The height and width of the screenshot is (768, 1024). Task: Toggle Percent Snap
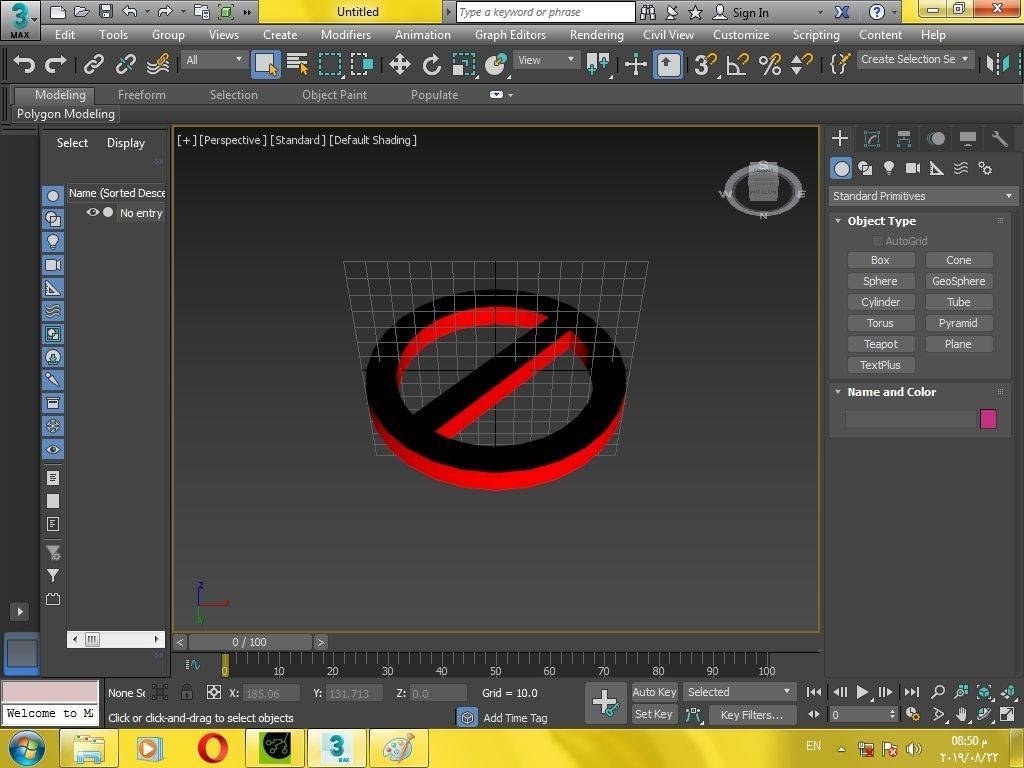(x=770, y=64)
